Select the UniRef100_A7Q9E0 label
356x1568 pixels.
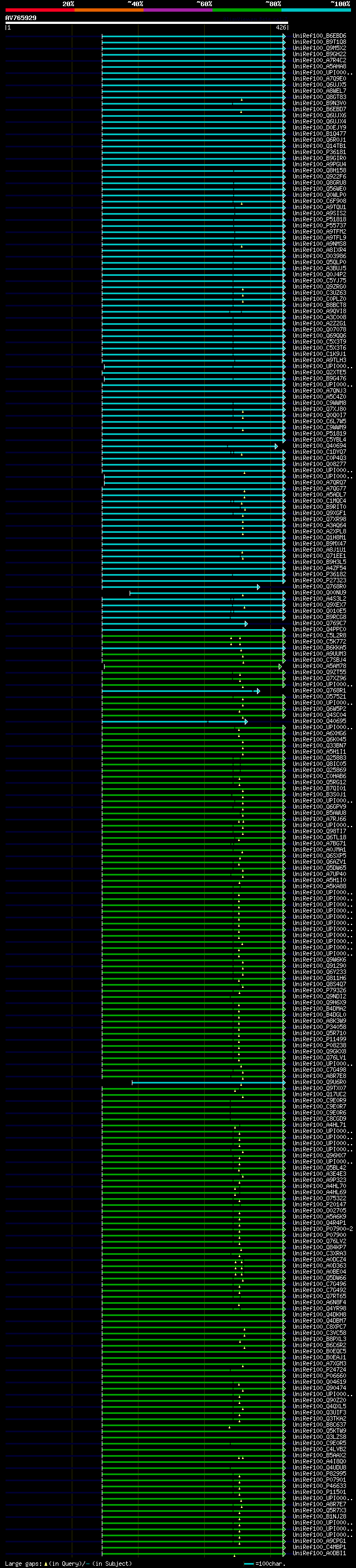[x=319, y=78]
